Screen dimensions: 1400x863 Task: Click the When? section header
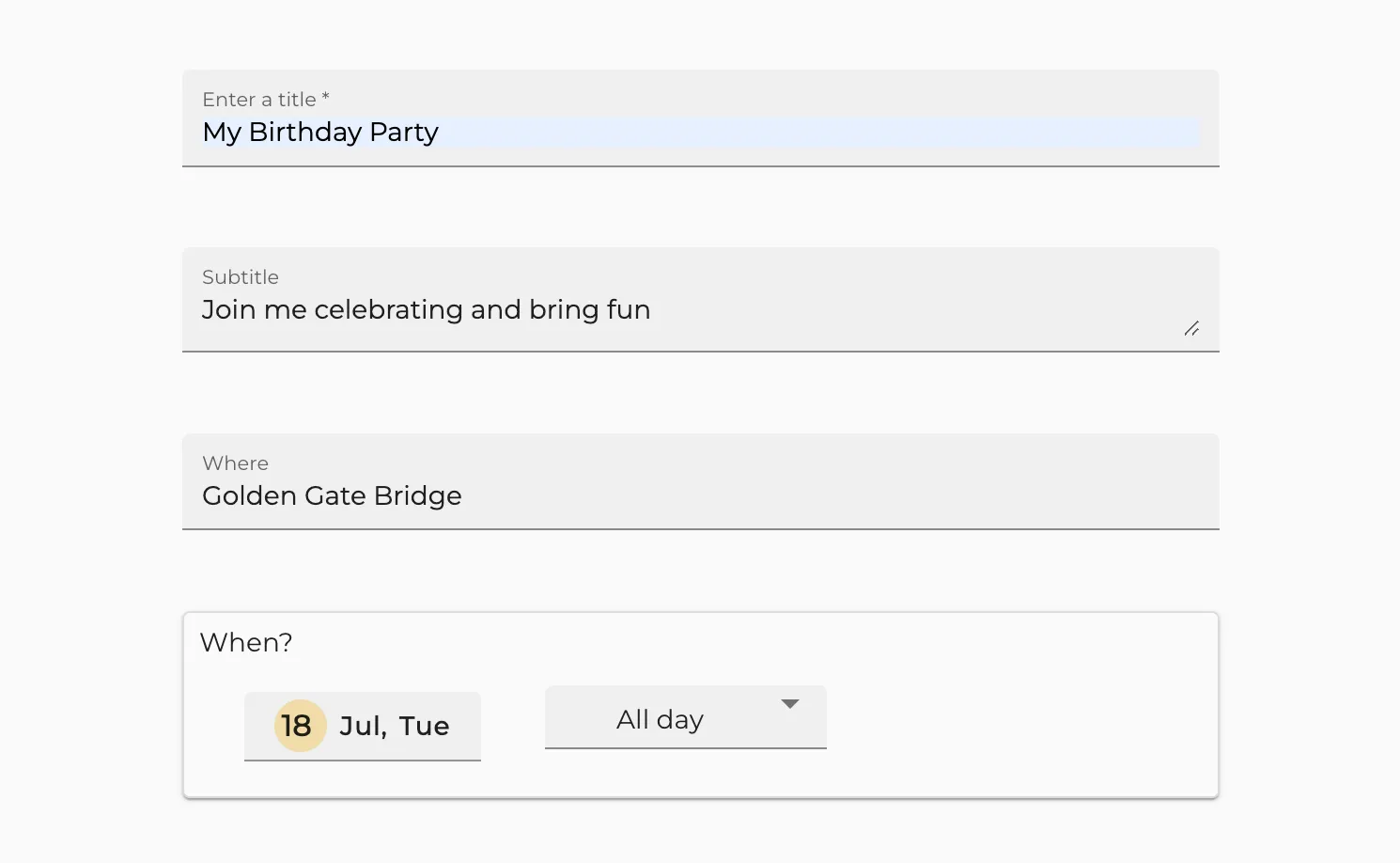coord(246,642)
